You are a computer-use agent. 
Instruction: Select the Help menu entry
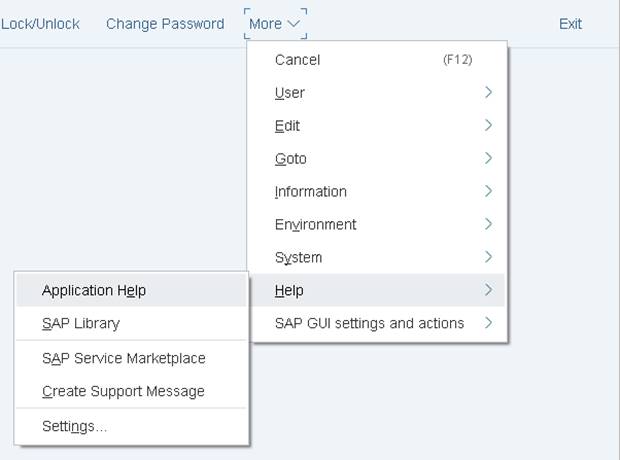[289, 291]
